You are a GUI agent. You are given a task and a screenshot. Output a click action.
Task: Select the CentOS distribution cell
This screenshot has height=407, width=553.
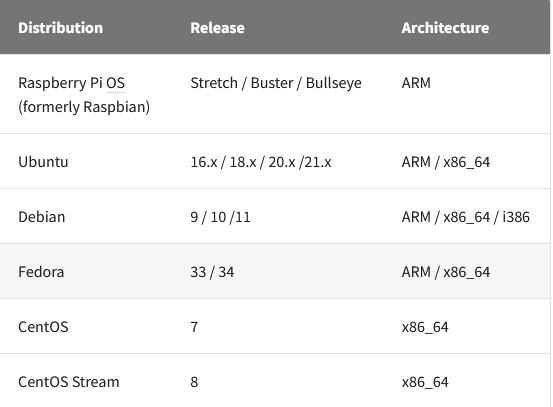43,327
